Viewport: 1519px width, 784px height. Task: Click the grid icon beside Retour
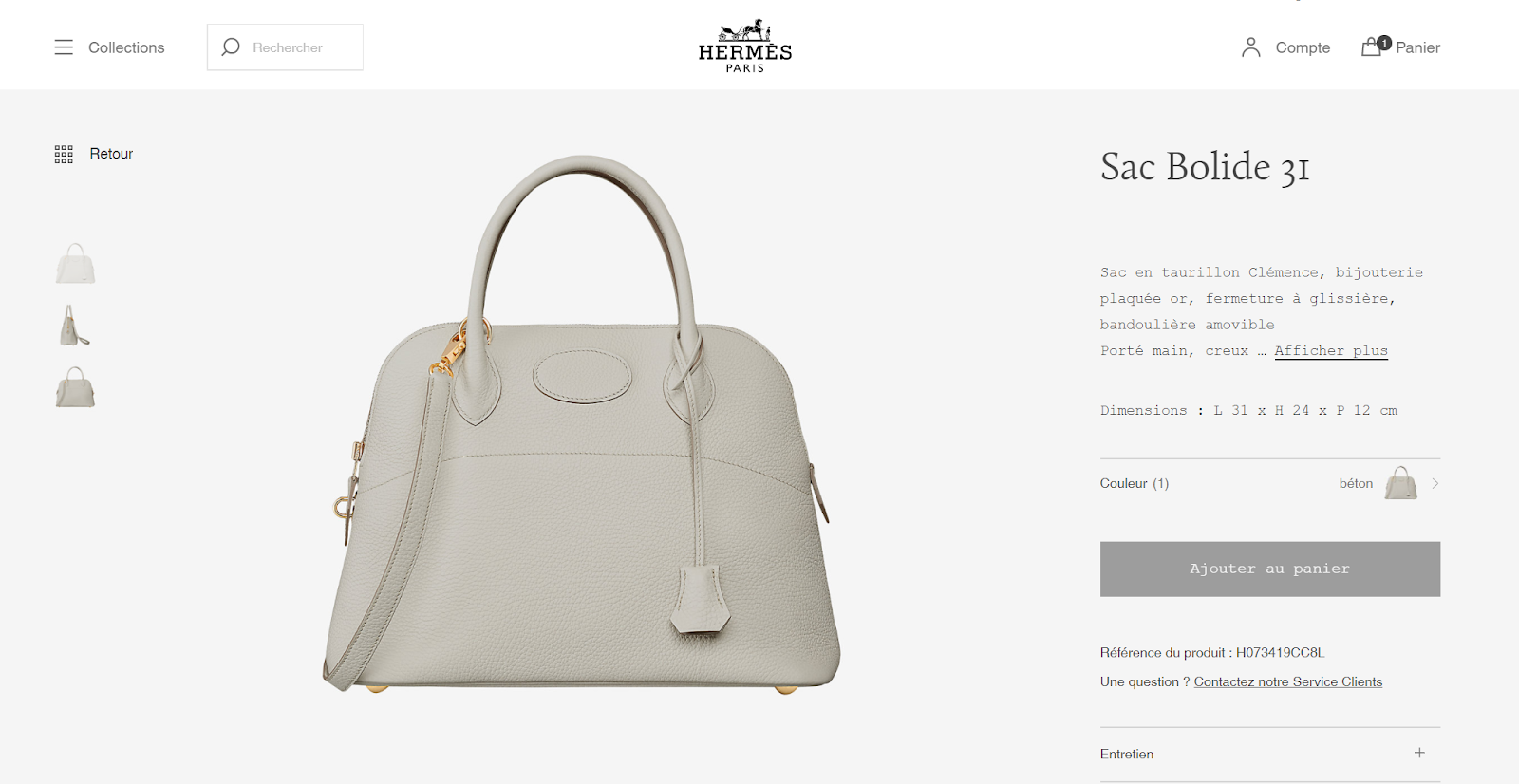[64, 155]
